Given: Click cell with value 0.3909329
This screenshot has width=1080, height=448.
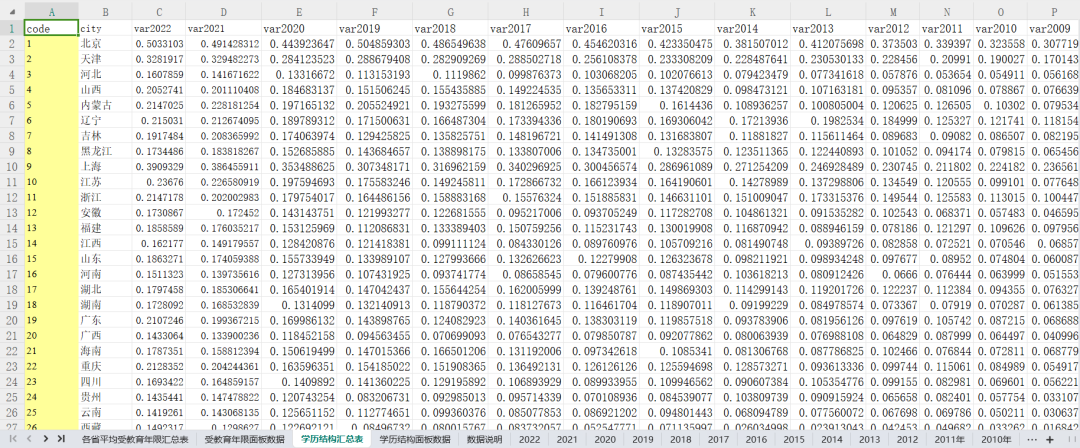Looking at the screenshot, I should pos(159,165).
